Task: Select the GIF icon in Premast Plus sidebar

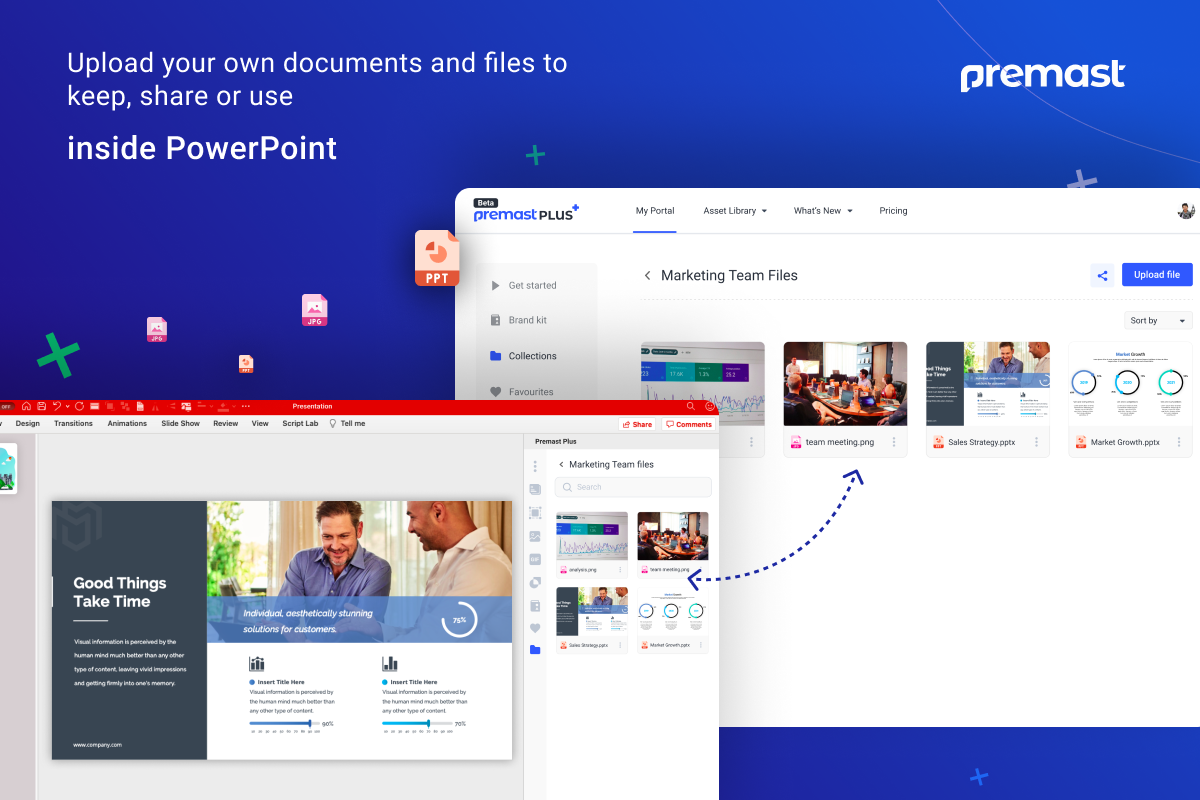Action: click(535, 559)
